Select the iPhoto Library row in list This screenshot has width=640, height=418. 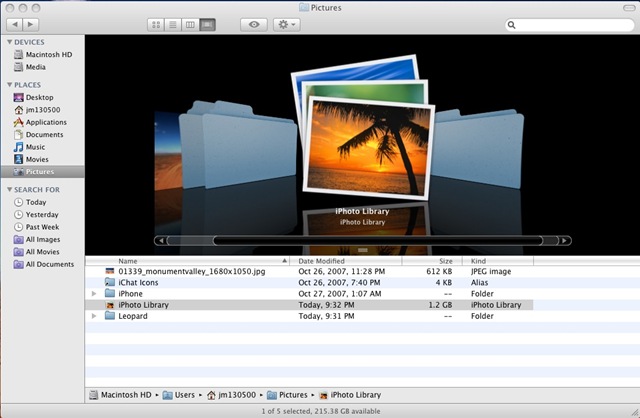[309, 305]
